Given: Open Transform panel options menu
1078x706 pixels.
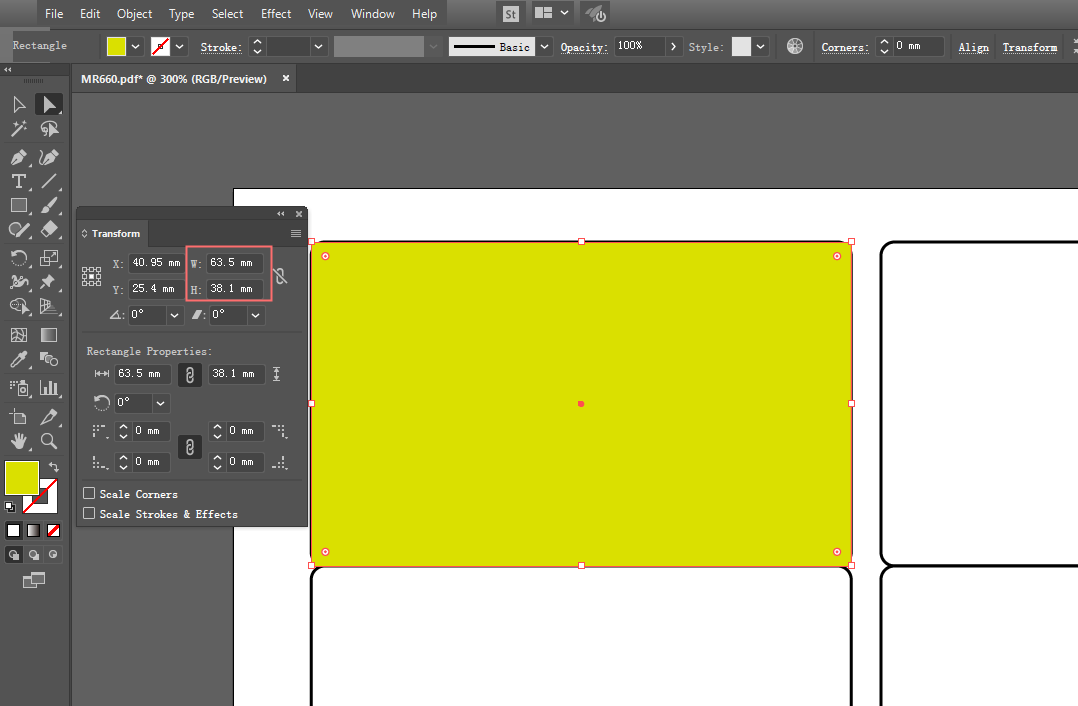Looking at the screenshot, I should coord(296,234).
